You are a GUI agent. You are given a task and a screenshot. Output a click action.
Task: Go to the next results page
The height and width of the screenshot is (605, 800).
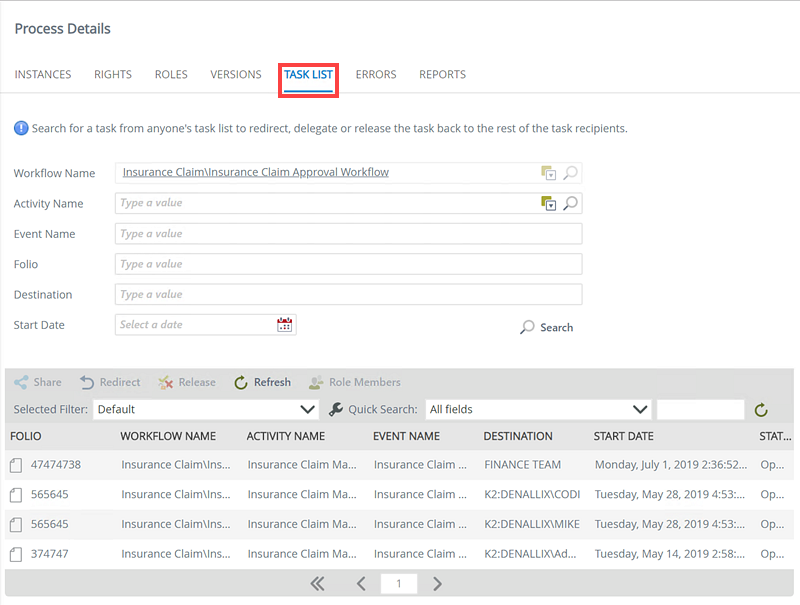point(437,584)
